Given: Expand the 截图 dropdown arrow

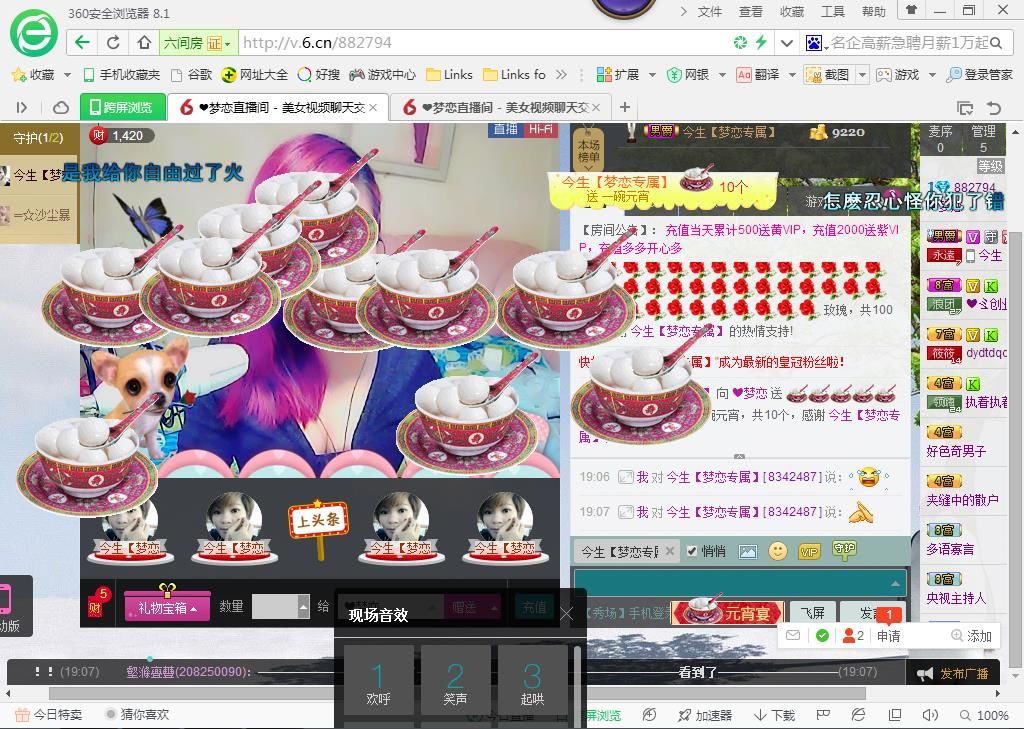Looking at the screenshot, I should coord(862,75).
